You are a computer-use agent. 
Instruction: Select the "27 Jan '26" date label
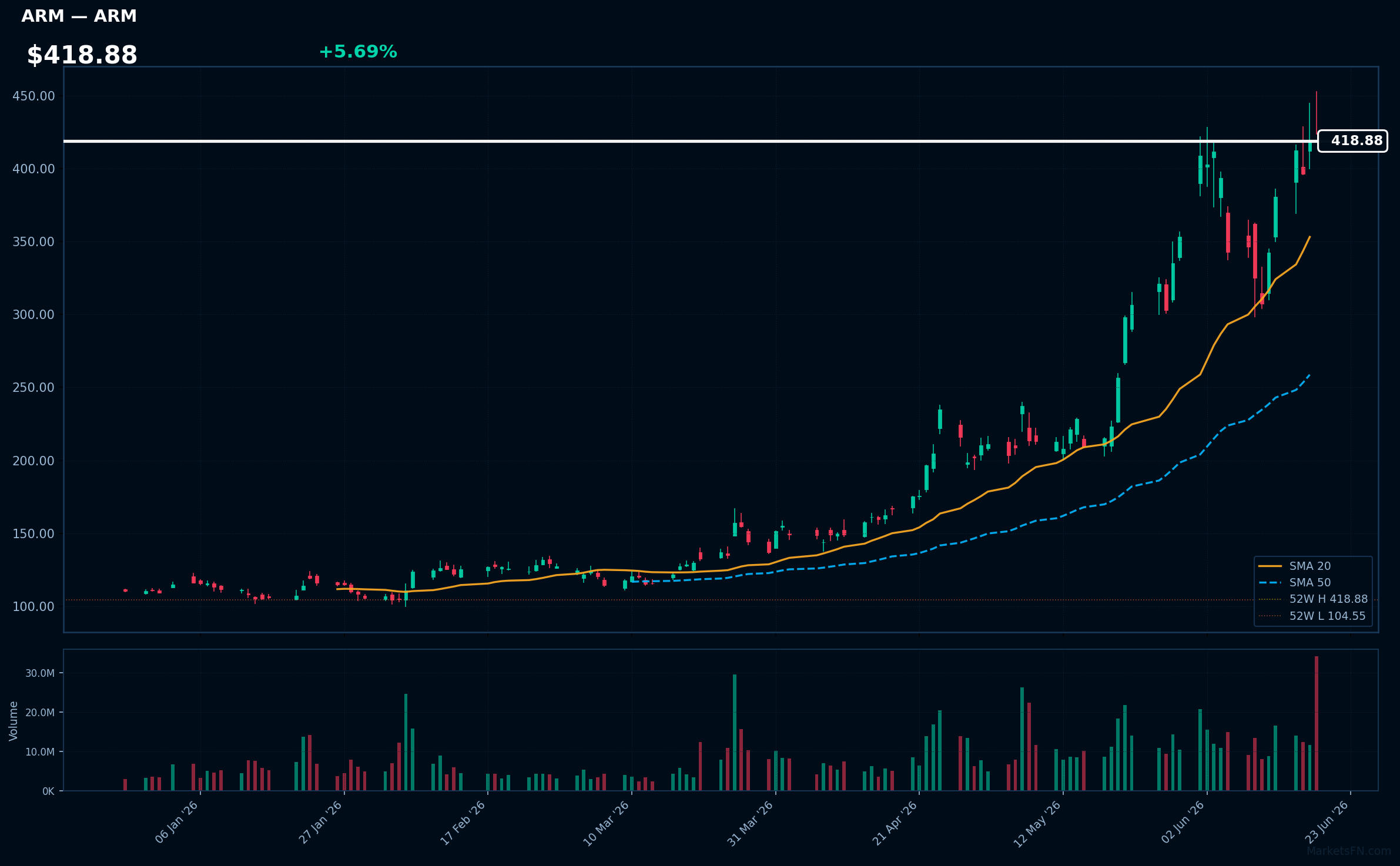pyautogui.click(x=320, y=823)
